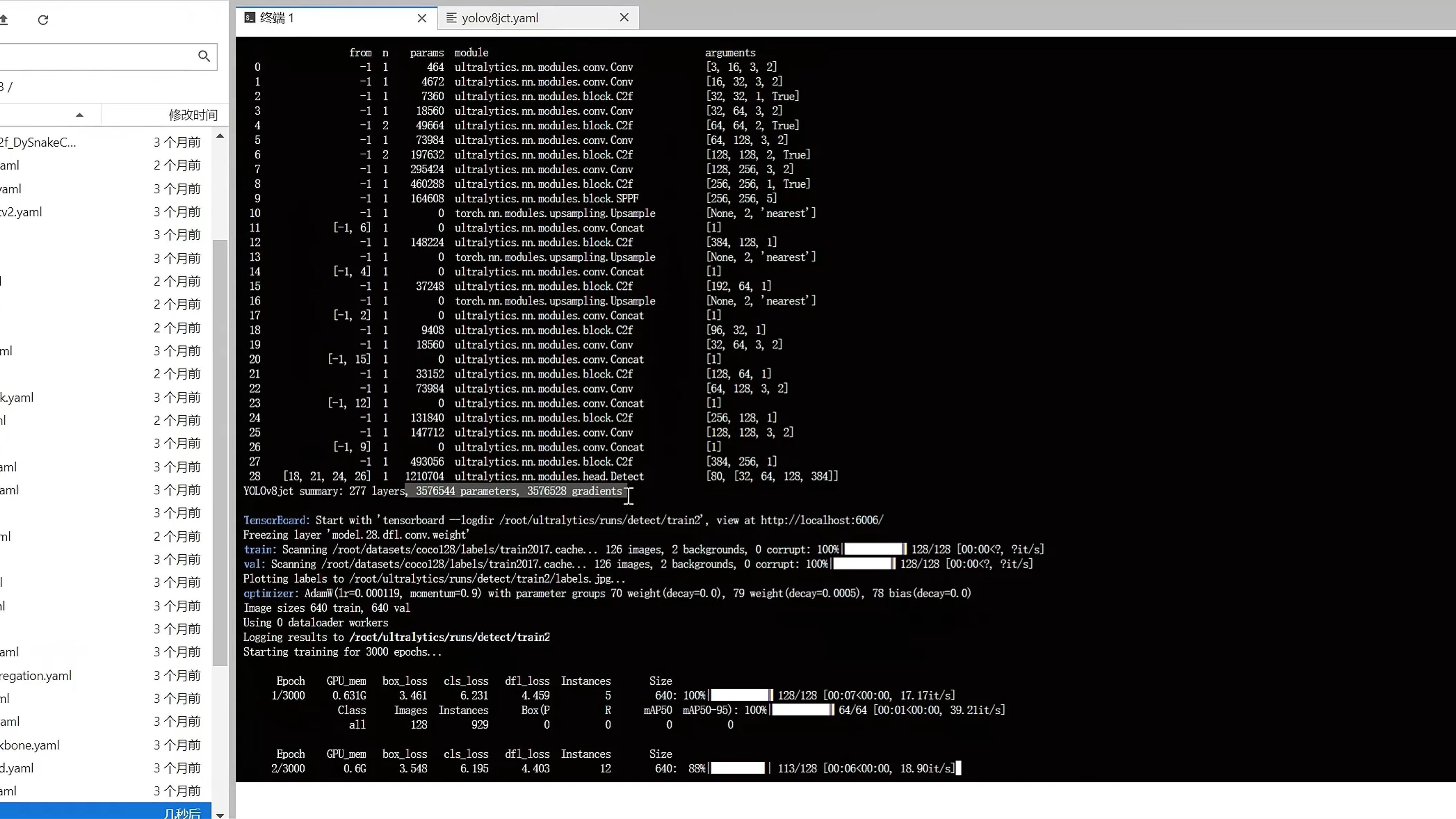This screenshot has height=819, width=1456.
Task: Click the upload files icon
Action: (3, 20)
